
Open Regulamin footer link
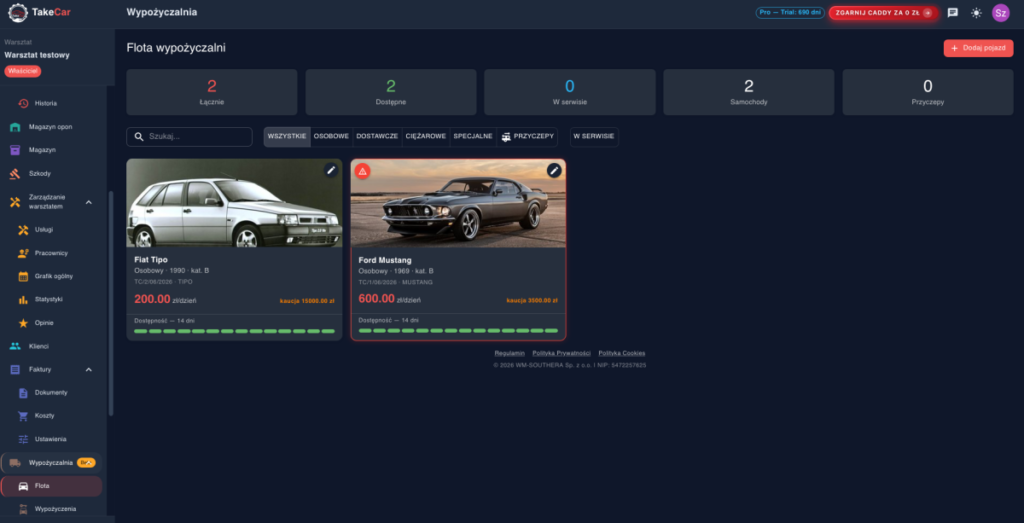point(509,353)
